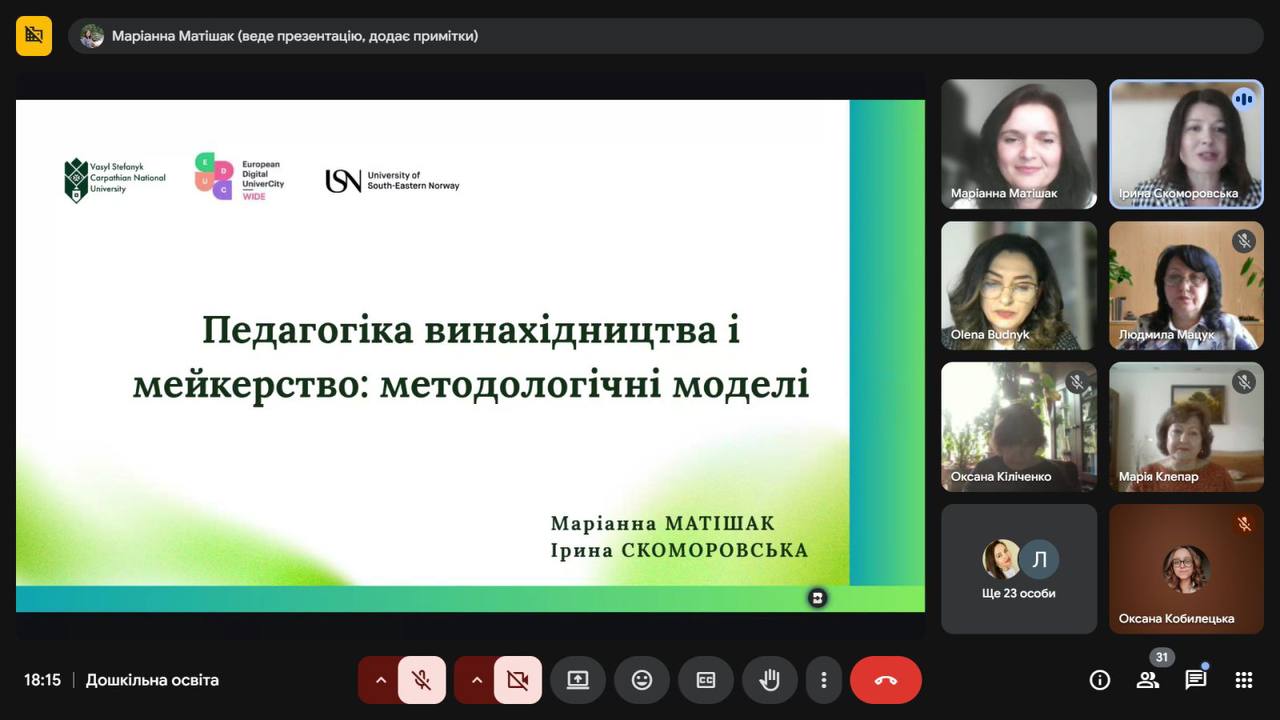
Task: Open the 'Ще 23 особи' participants tile
Action: pos(1018,569)
